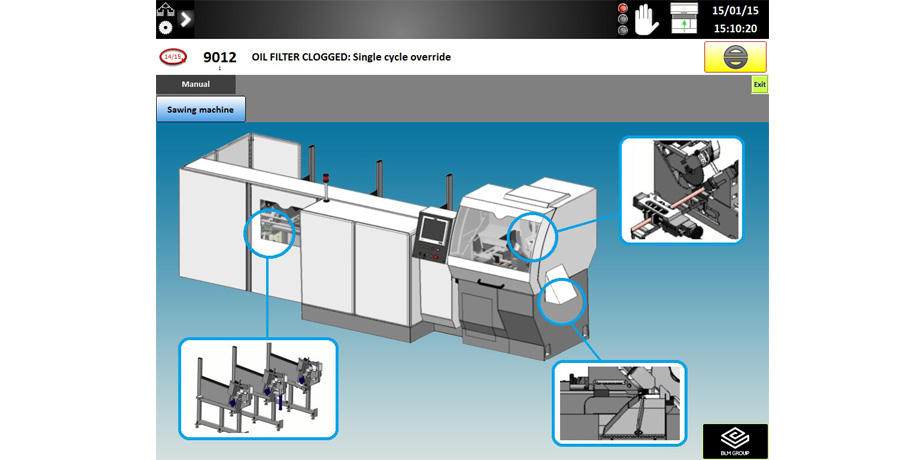Expand the top menu with chevron arrow

click(186, 18)
